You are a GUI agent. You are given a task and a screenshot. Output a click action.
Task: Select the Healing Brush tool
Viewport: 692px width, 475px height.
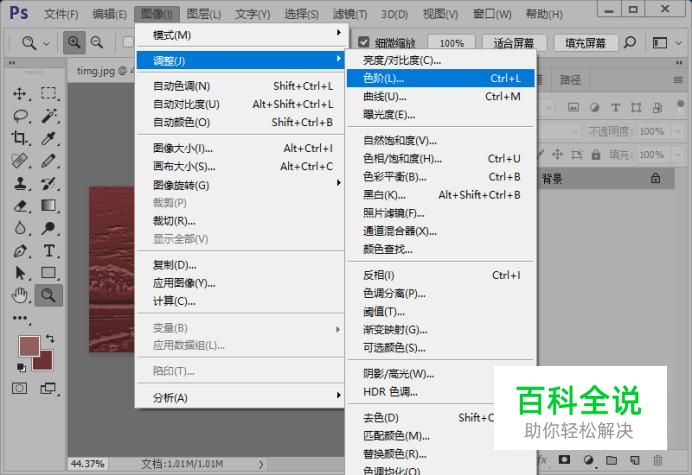pyautogui.click(x=20, y=161)
